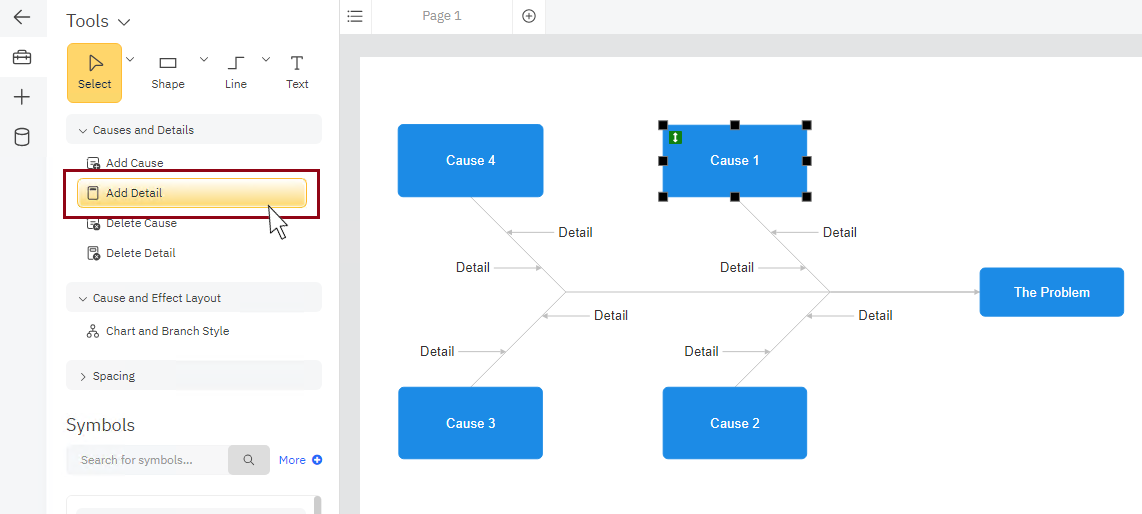Open the pages list icon
1142x514 pixels.
coord(355,16)
